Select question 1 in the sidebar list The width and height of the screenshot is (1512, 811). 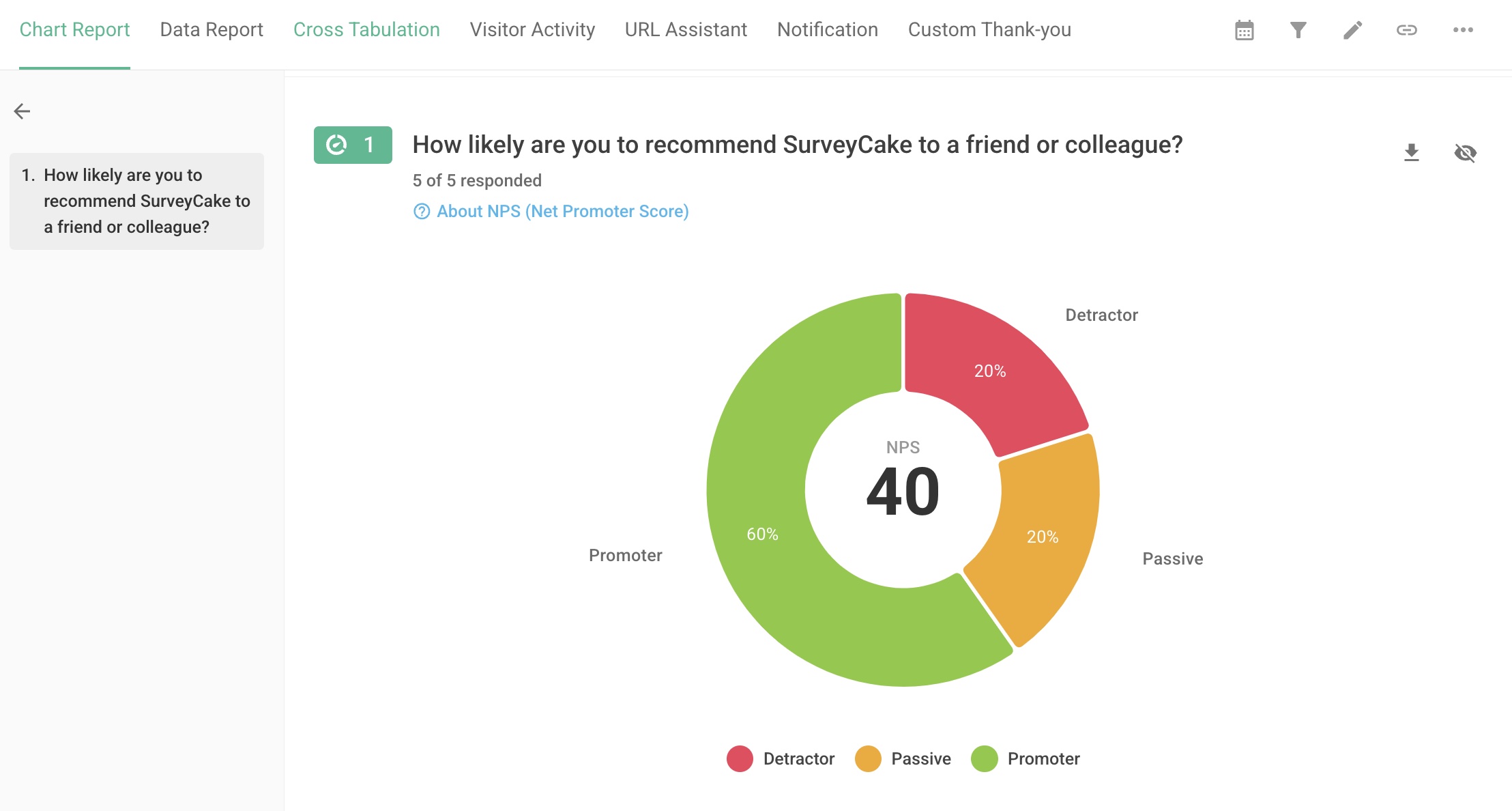(x=136, y=201)
